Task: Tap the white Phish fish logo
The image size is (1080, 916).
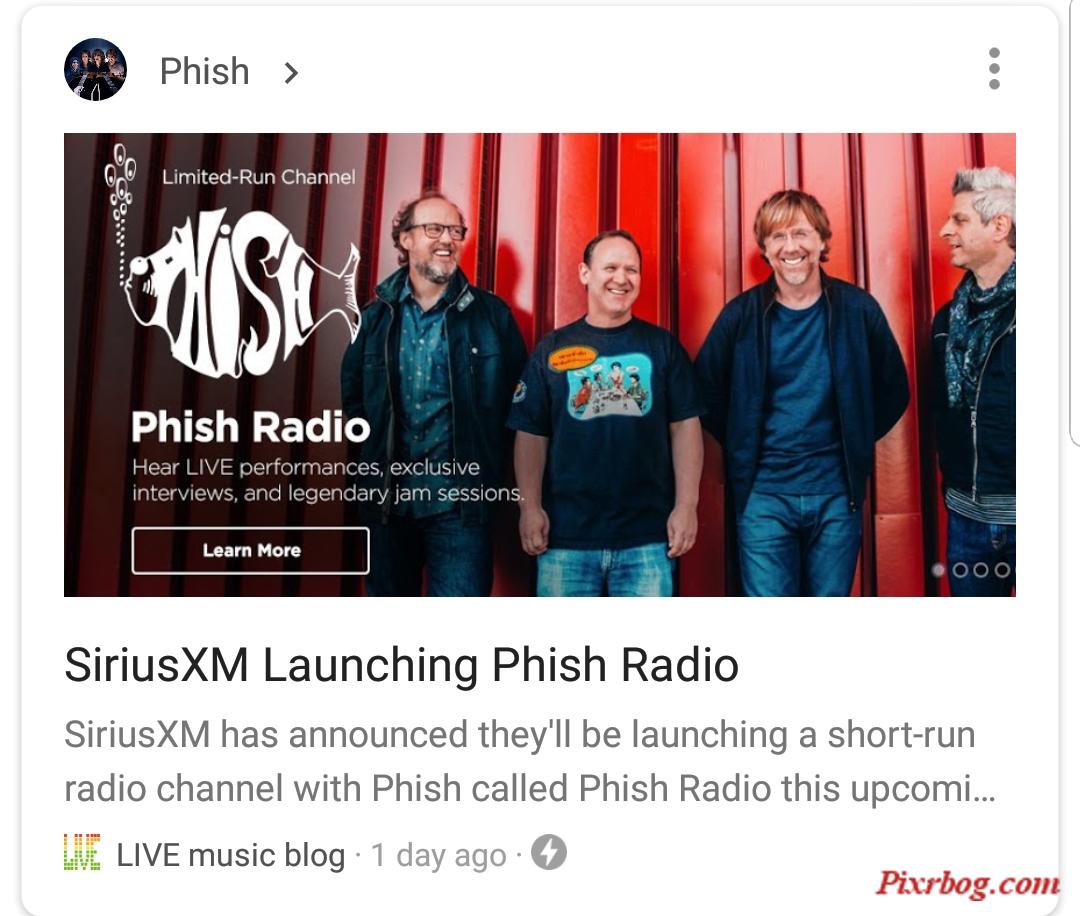Action: [242, 293]
